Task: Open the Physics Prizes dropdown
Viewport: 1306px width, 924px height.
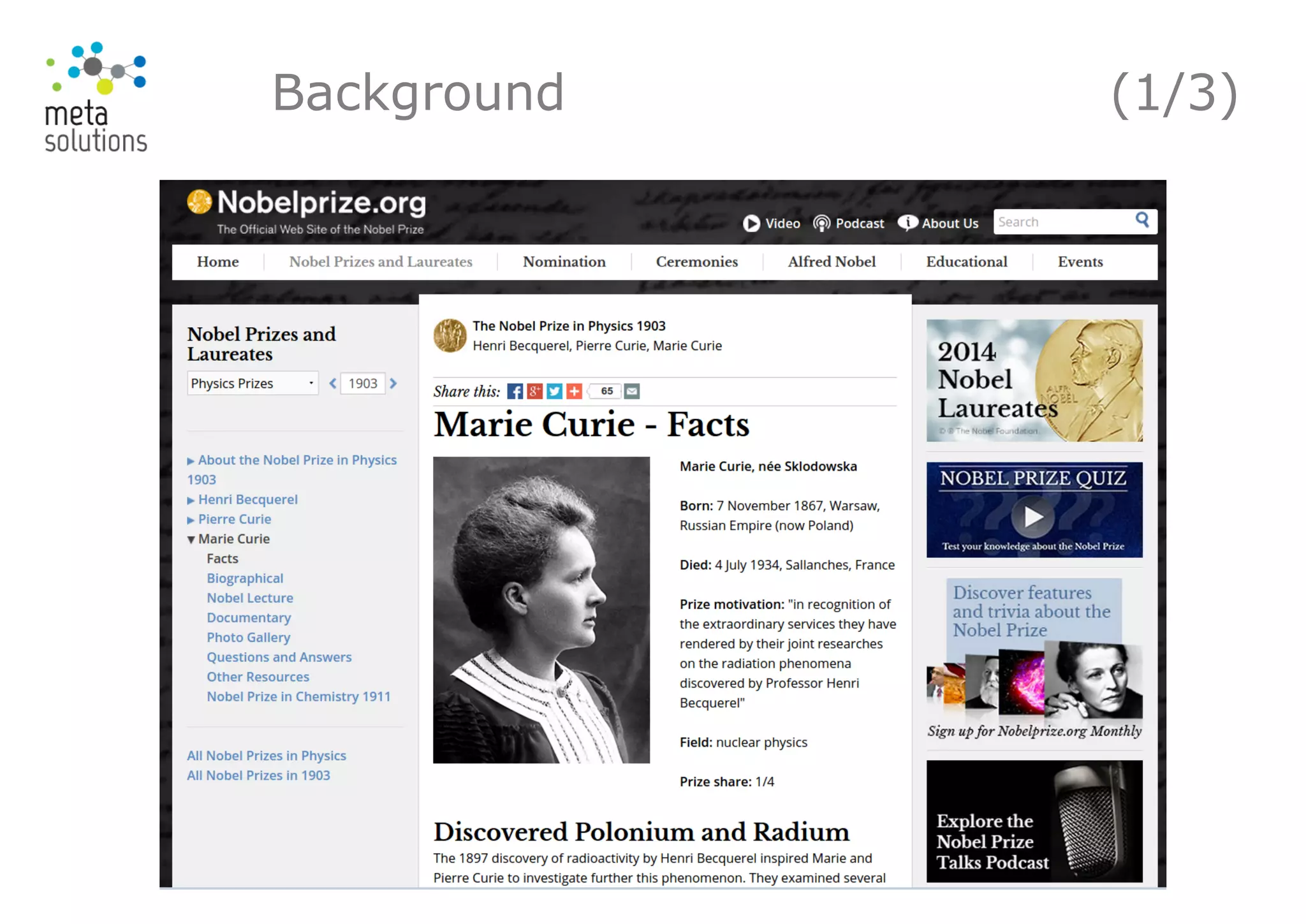Action: [x=253, y=383]
